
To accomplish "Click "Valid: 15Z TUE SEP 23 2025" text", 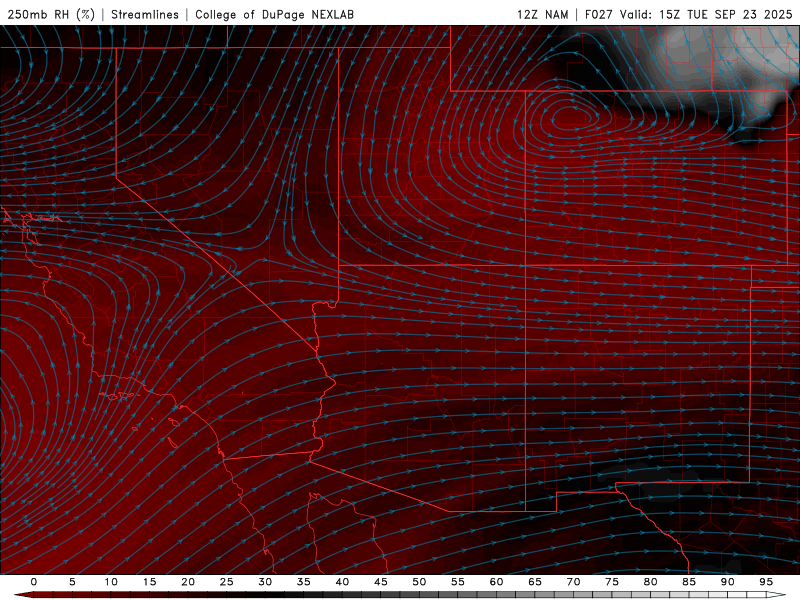I will [x=706, y=14].
